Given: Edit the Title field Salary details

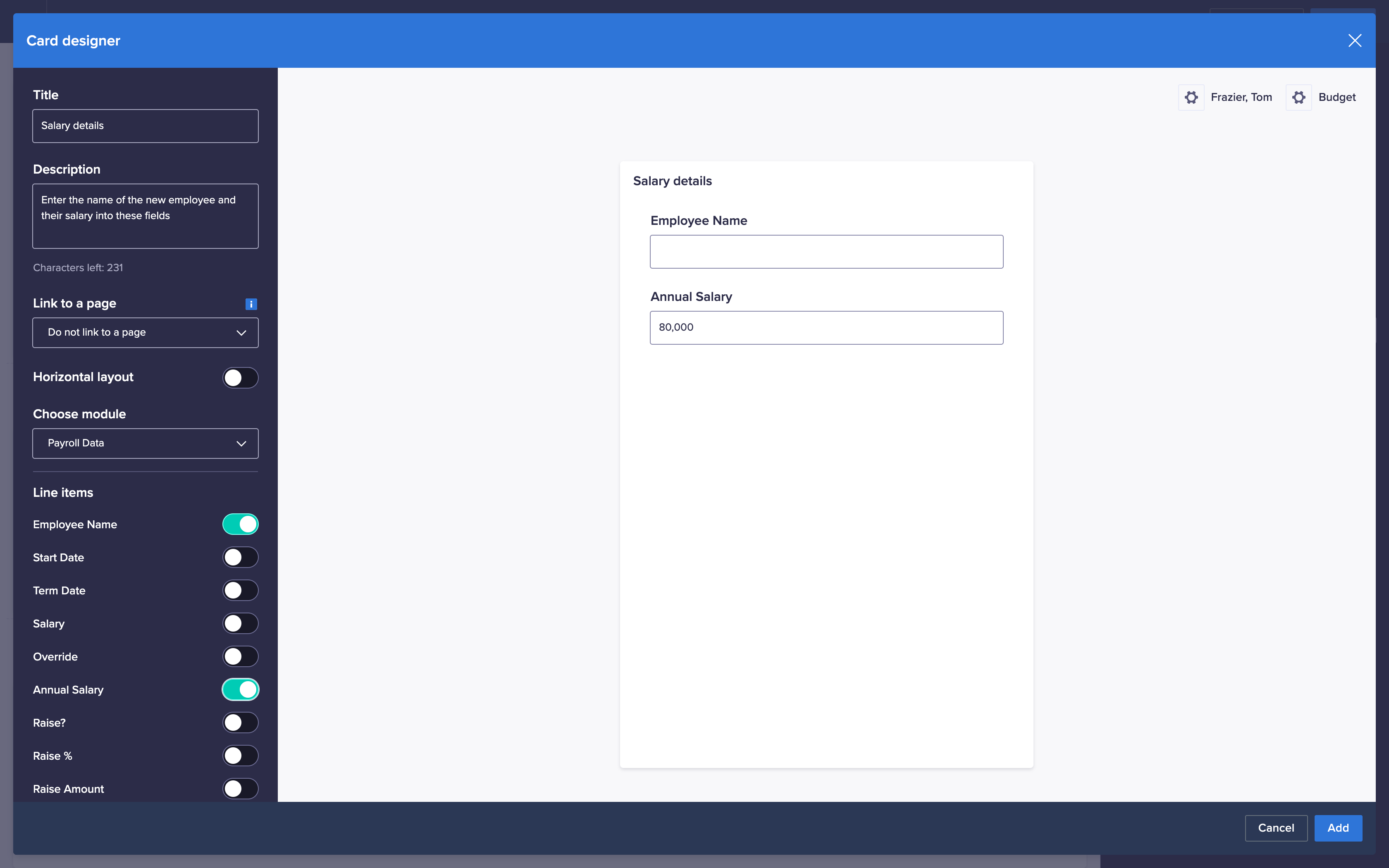Looking at the screenshot, I should [145, 126].
